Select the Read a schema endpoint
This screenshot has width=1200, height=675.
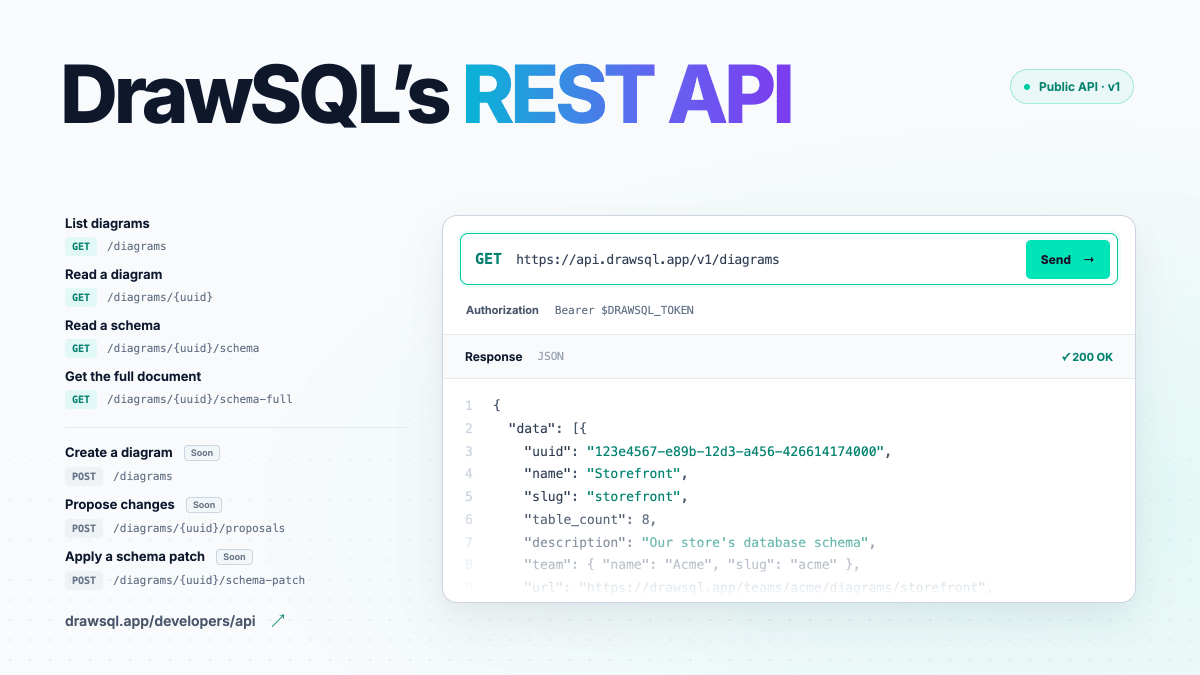[x=112, y=325]
